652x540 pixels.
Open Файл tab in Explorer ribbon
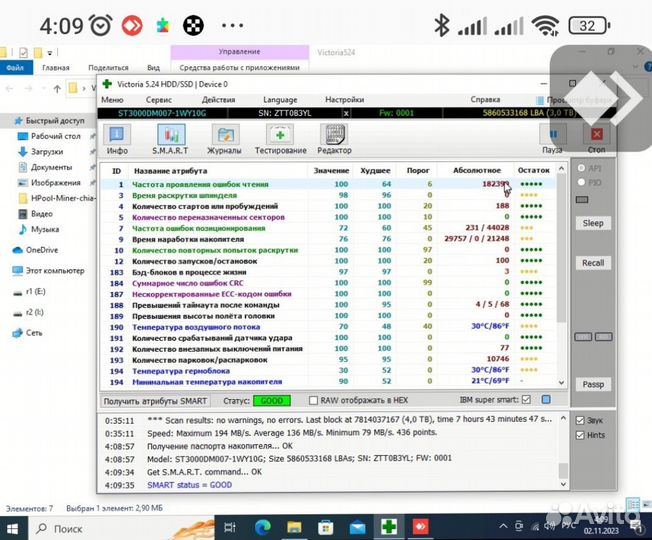coord(16,68)
